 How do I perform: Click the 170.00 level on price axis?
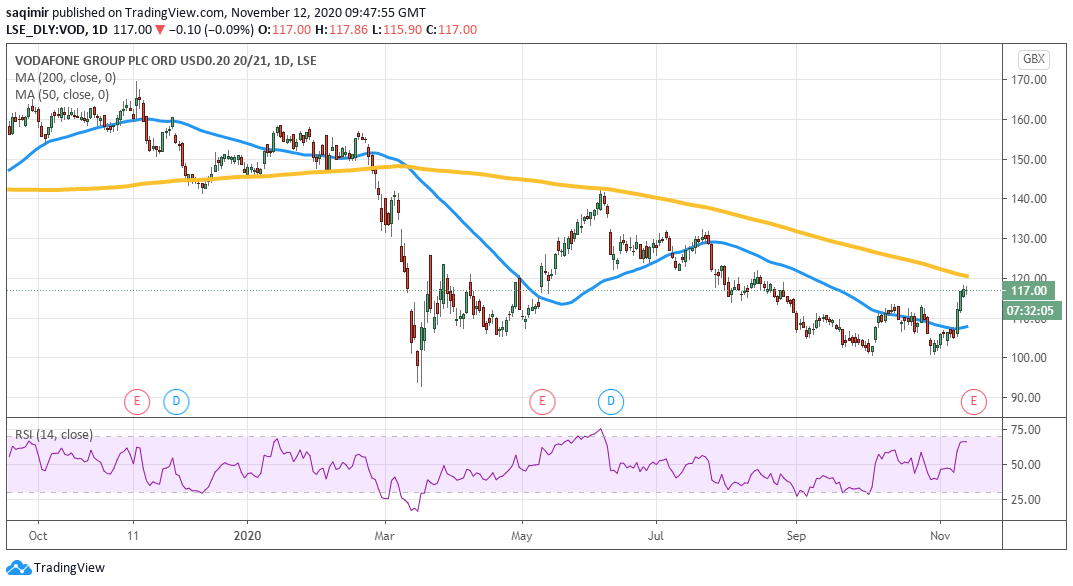[x=1030, y=80]
